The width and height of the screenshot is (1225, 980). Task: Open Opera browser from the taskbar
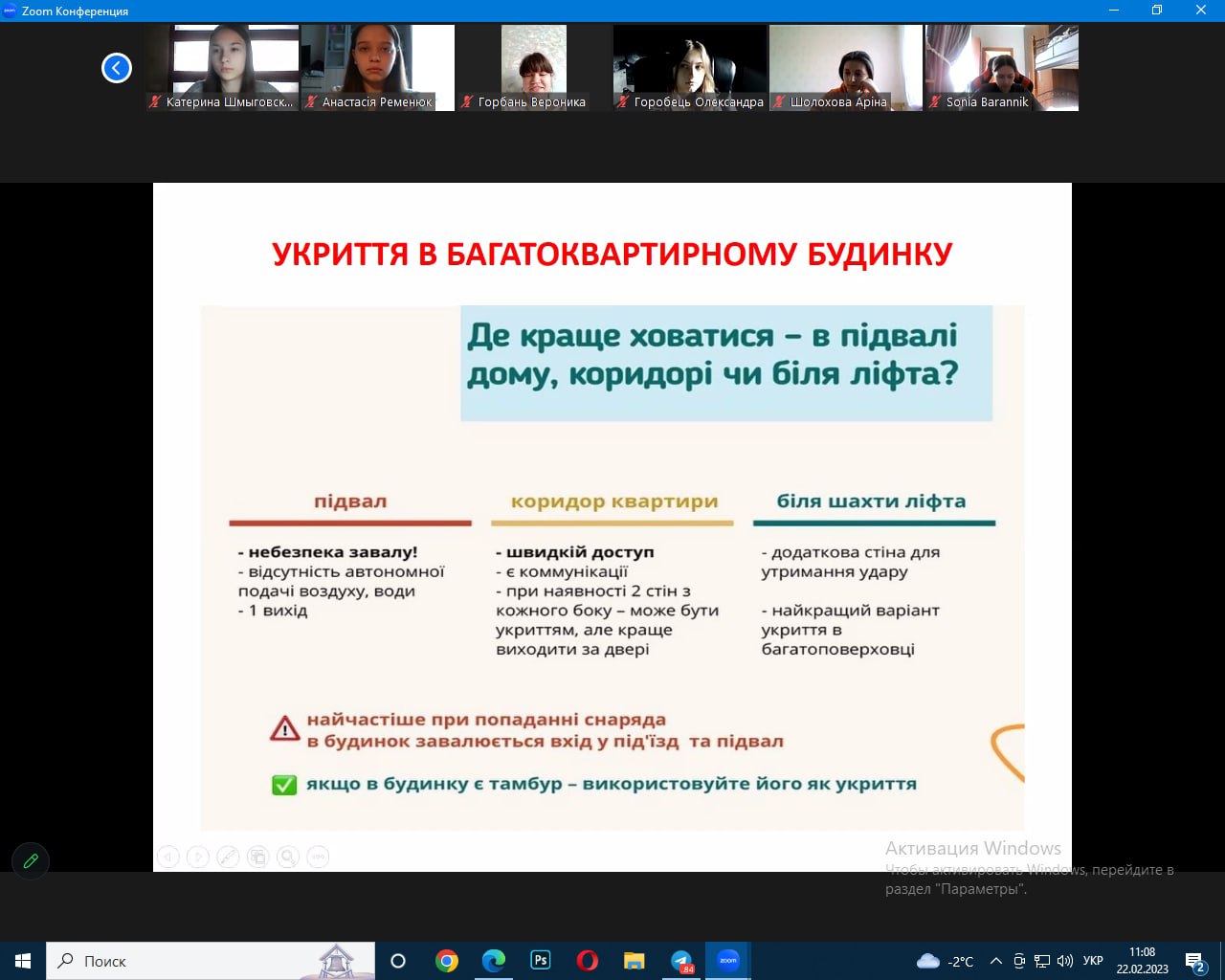tap(587, 961)
